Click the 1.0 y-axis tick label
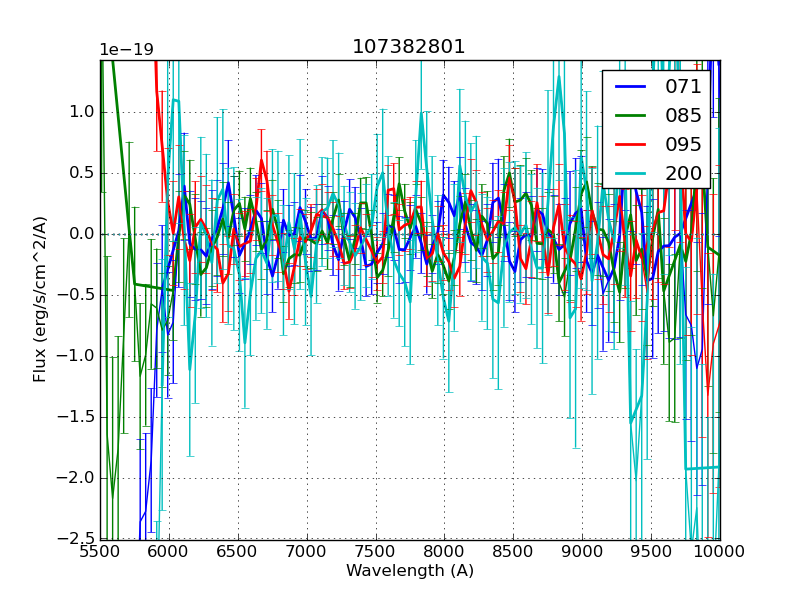 click(80, 112)
